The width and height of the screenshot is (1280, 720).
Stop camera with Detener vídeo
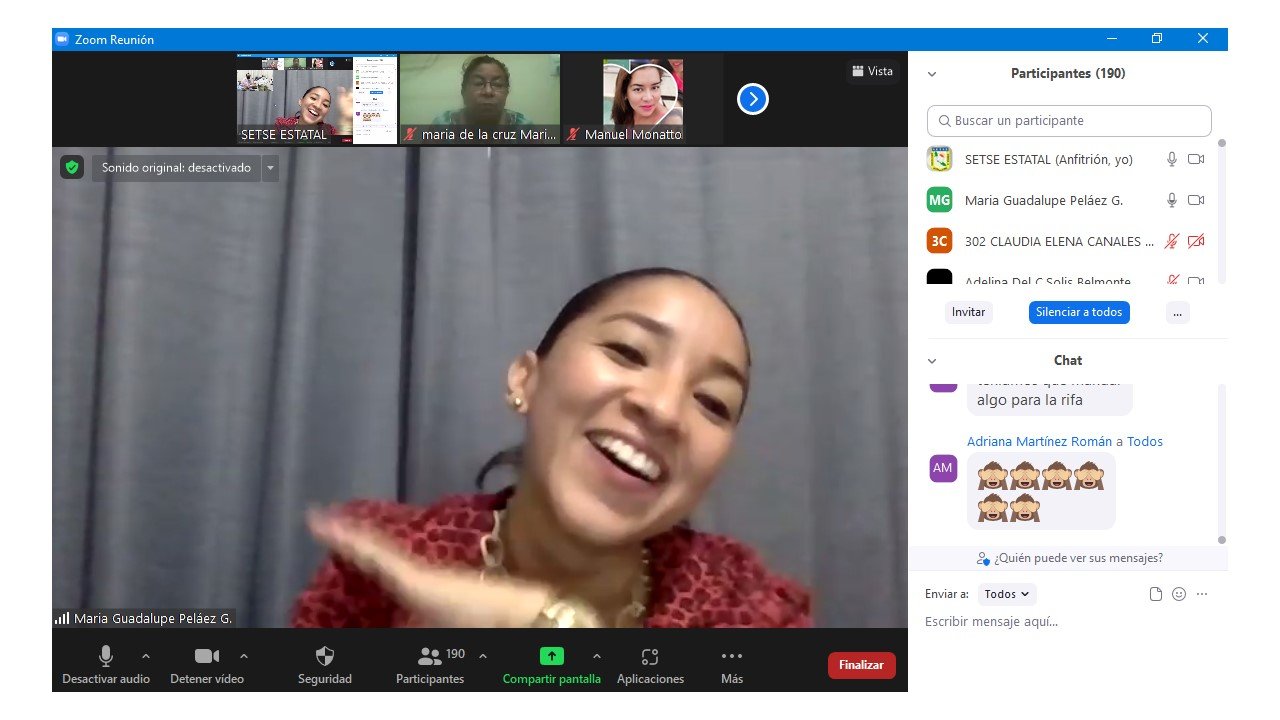(207, 665)
